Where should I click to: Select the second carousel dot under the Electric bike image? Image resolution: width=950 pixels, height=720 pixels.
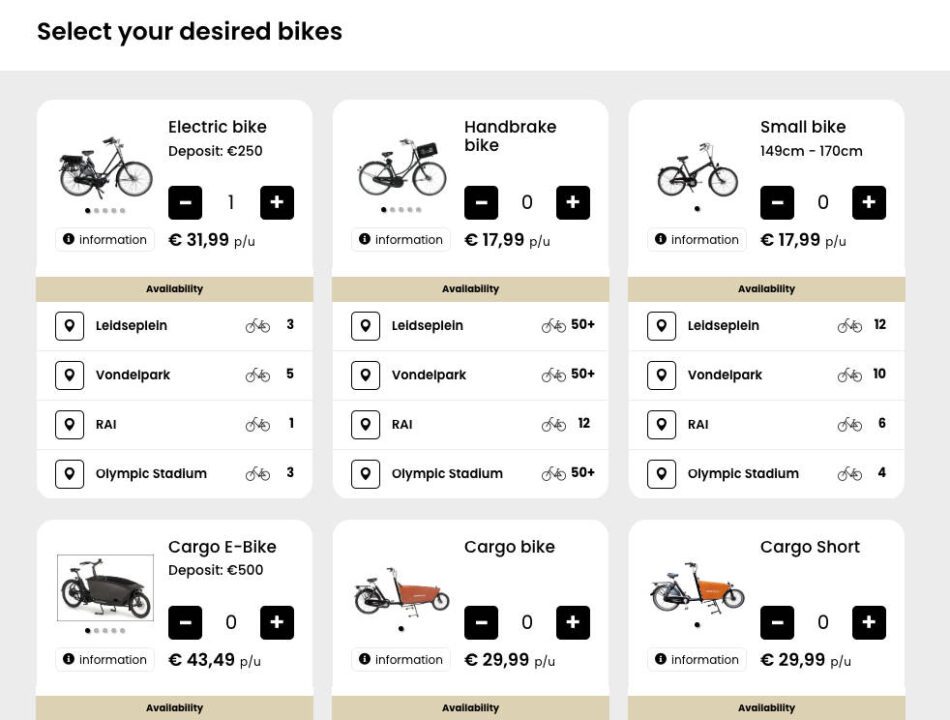click(97, 210)
